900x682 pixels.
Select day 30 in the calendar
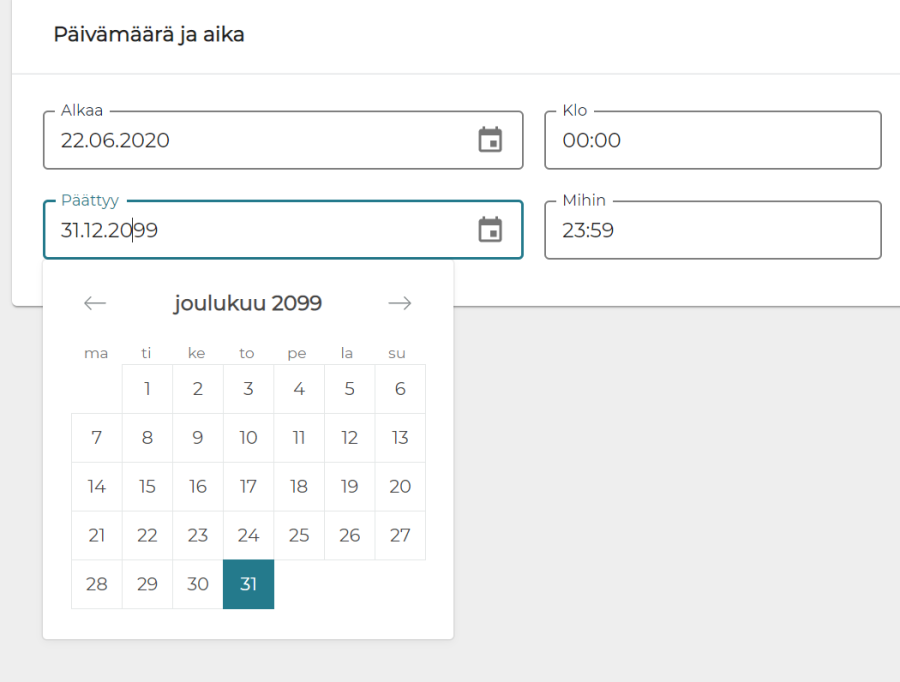[x=198, y=584]
